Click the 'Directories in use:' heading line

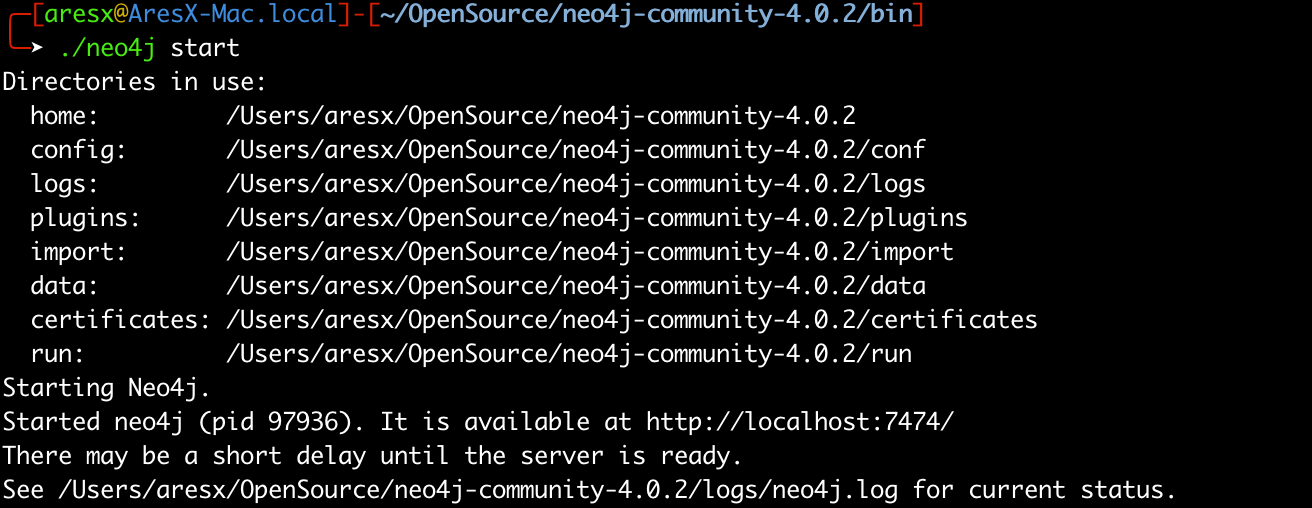(135, 82)
